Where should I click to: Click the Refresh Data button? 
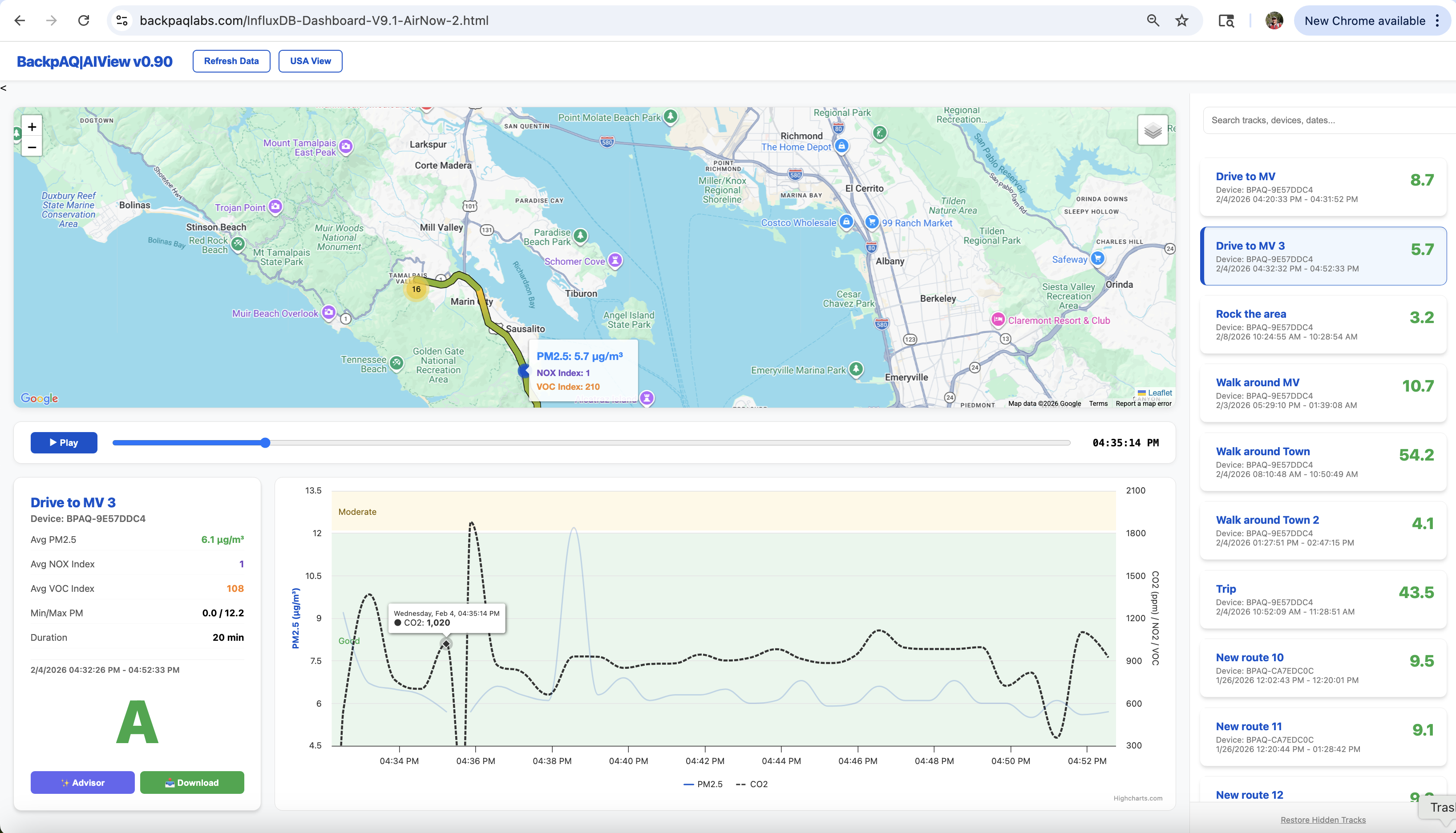coord(231,61)
